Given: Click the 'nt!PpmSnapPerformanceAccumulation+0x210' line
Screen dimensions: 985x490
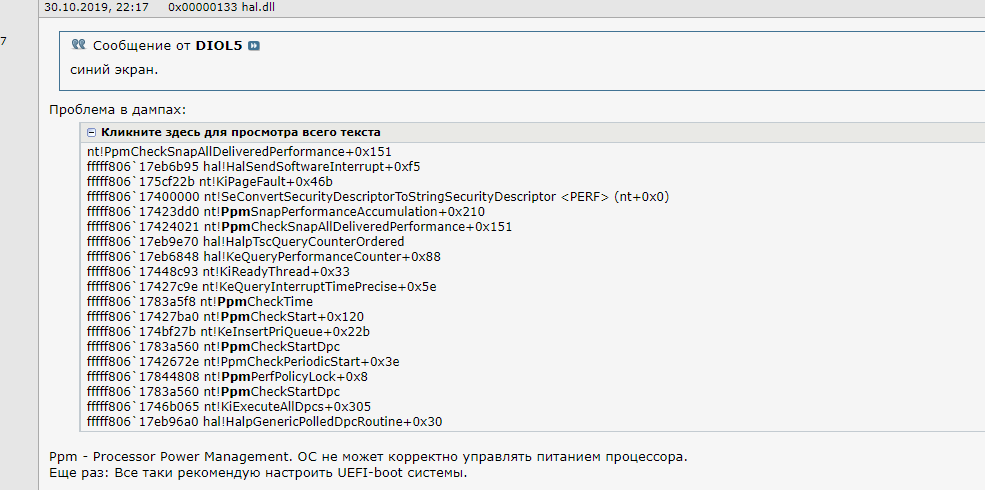Looking at the screenshot, I should pos(286,211).
